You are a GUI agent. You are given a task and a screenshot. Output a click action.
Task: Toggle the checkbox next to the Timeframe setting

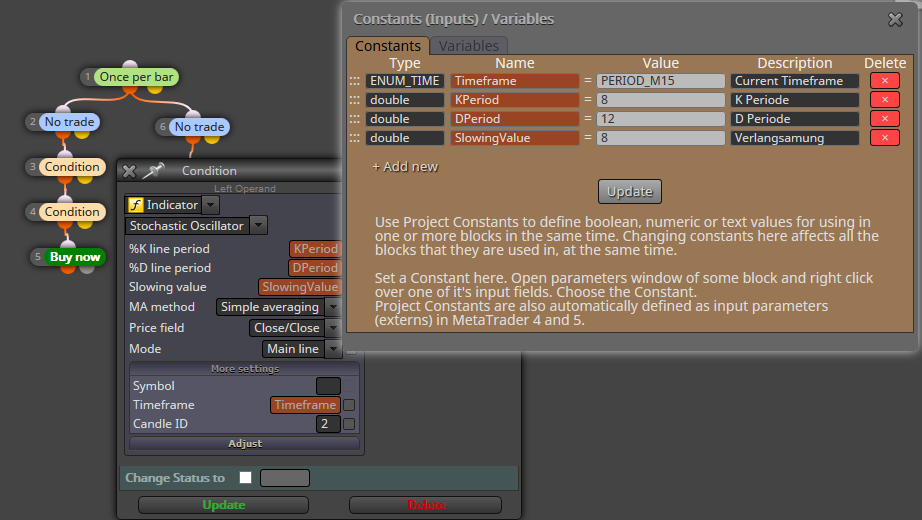349,405
